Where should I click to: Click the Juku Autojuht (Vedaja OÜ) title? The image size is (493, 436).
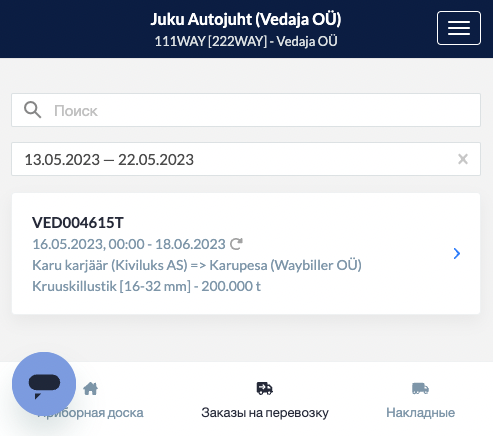click(x=246, y=19)
